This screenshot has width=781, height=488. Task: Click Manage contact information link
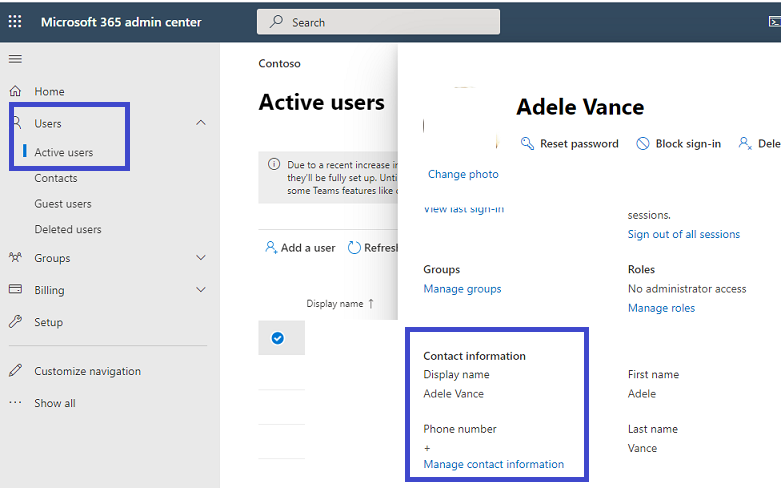[494, 464]
